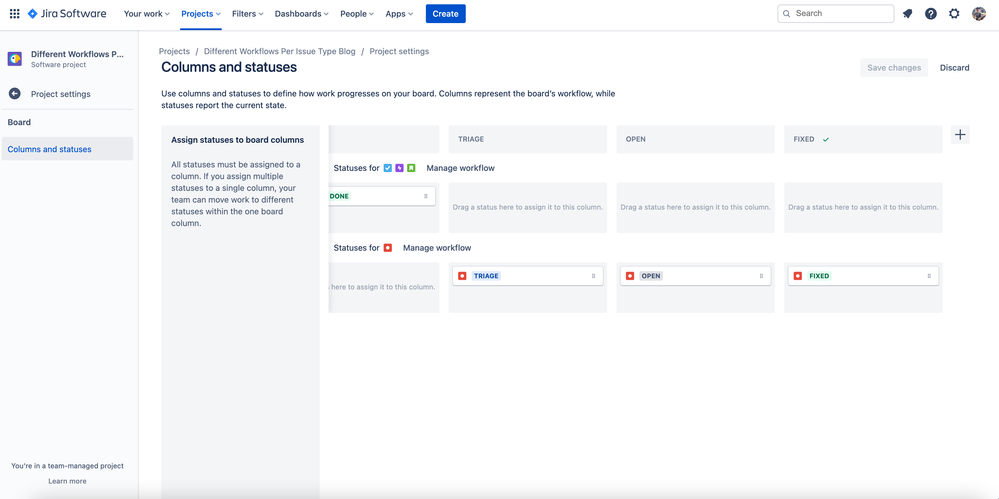Click the green story issue type icon
Screen dimensions: 999x499
412,168
